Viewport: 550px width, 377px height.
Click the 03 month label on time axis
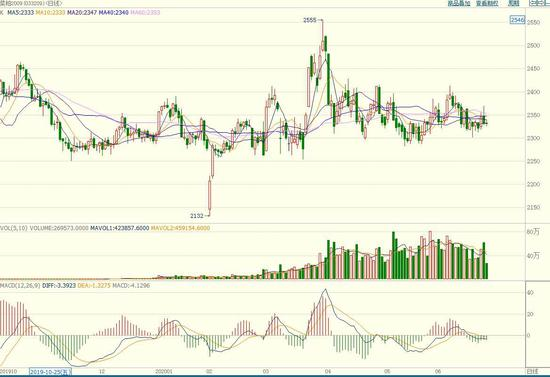(266, 371)
